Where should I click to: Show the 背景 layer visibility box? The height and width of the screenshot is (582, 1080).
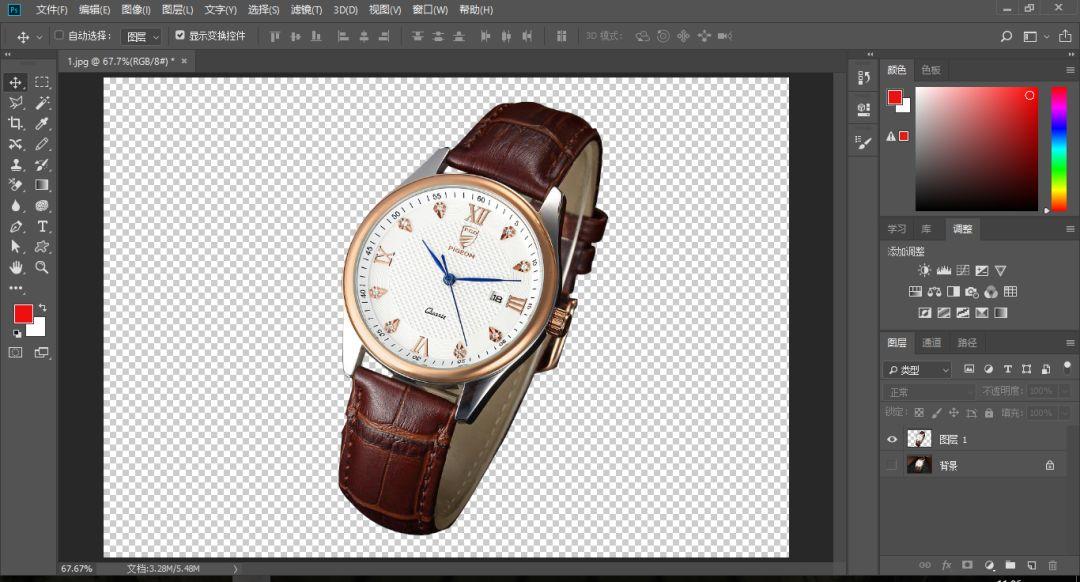click(892, 466)
